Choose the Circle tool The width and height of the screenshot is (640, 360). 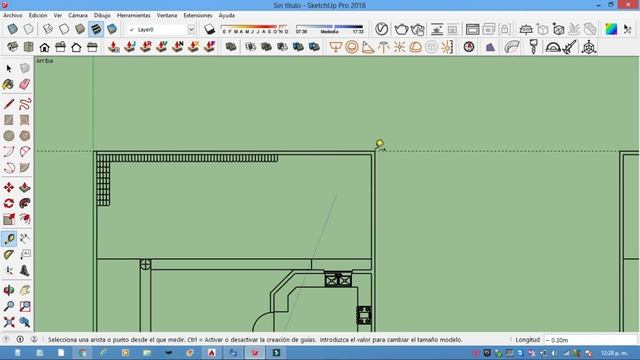click(9, 136)
